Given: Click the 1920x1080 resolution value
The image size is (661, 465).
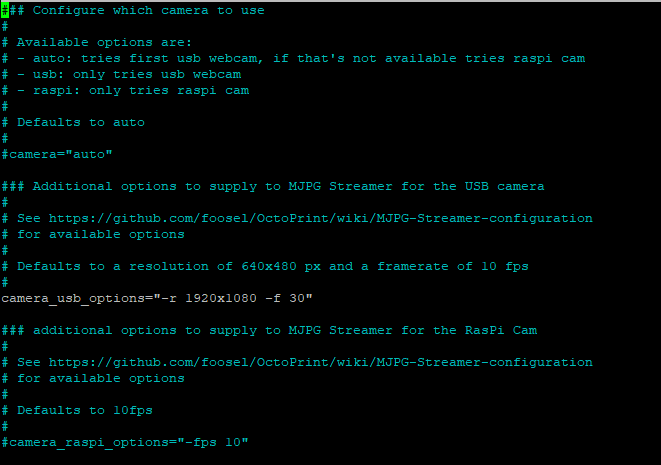Looking at the screenshot, I should point(221,298).
